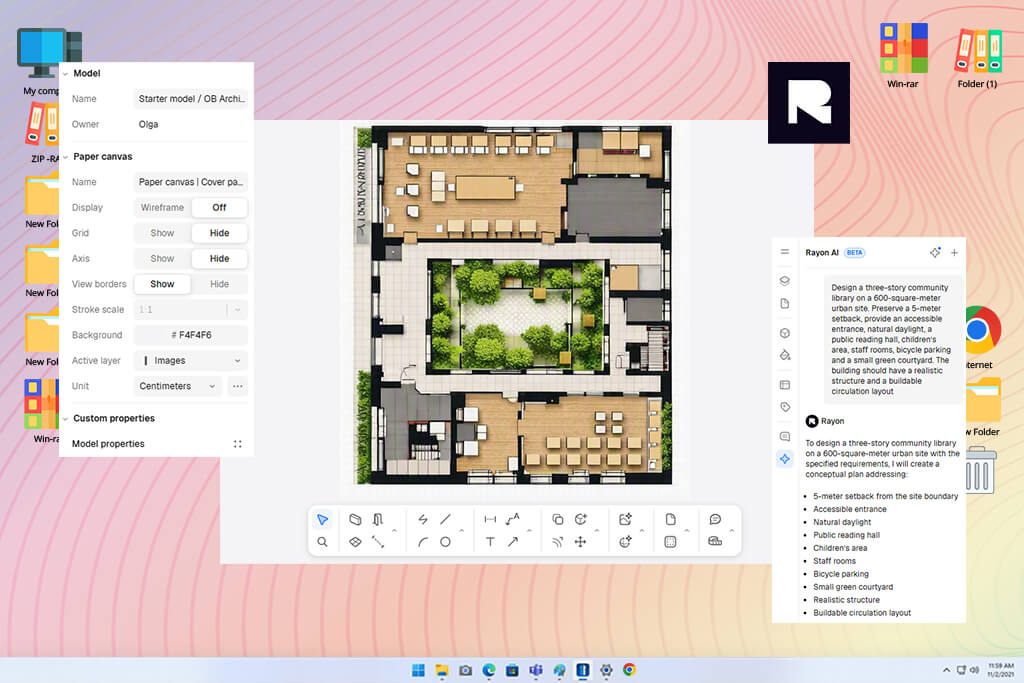Viewport: 1024px width, 683px height.
Task: Select the arrow pointer tool
Action: coord(323,520)
